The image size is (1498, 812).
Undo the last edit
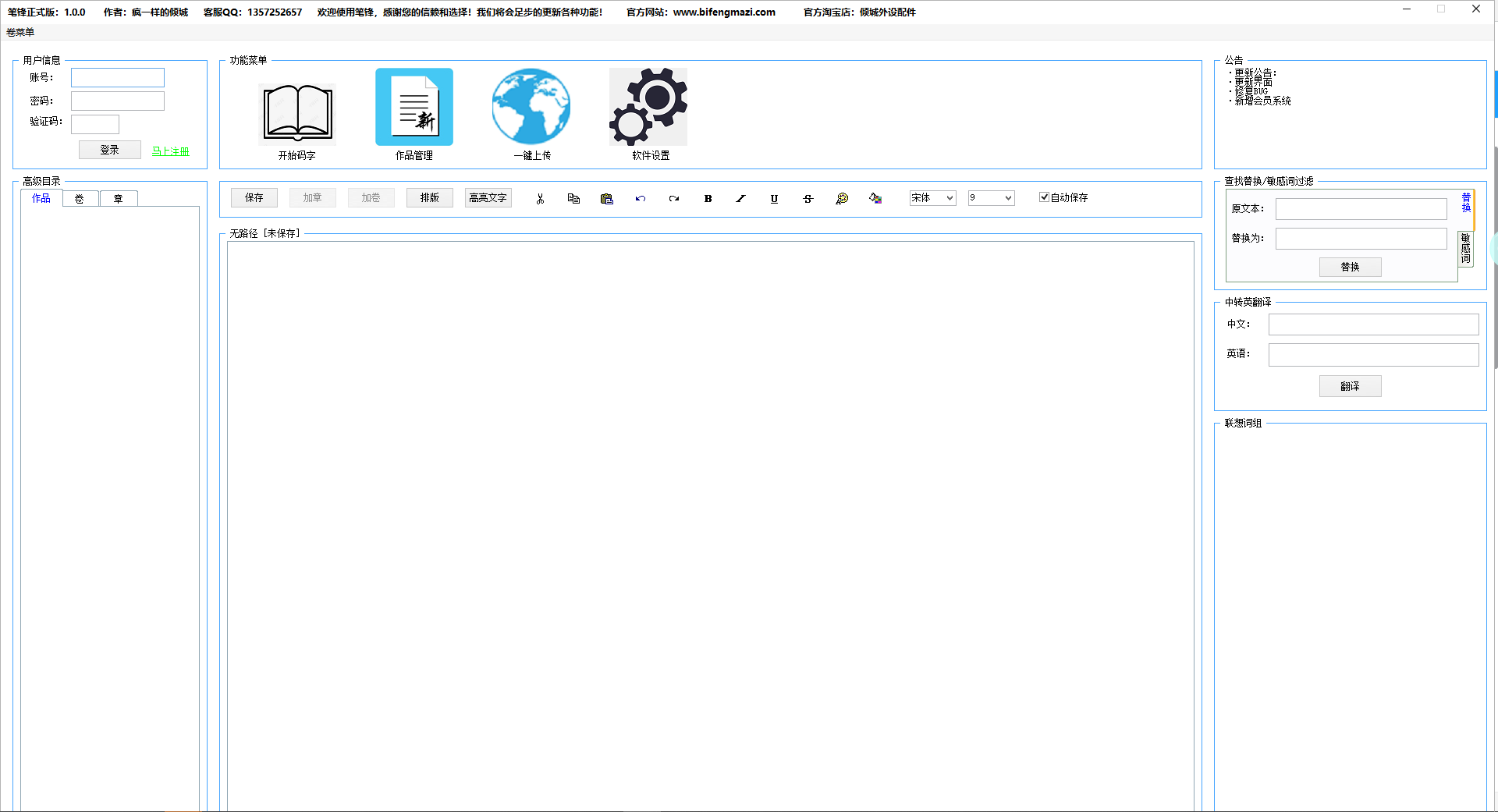coord(641,199)
